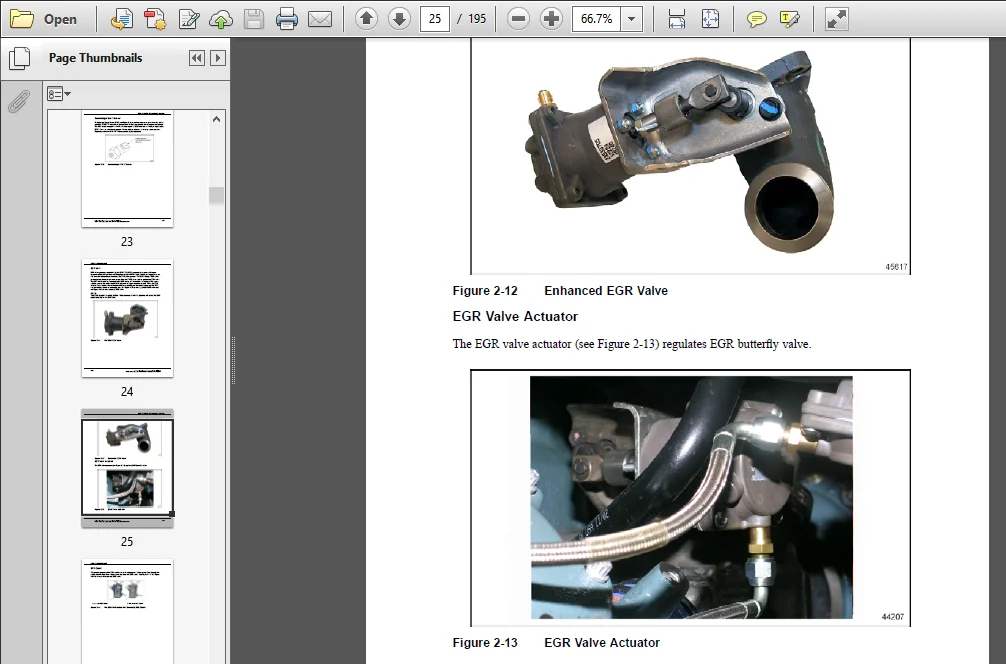Click the edit document pencil icon

[188, 19]
